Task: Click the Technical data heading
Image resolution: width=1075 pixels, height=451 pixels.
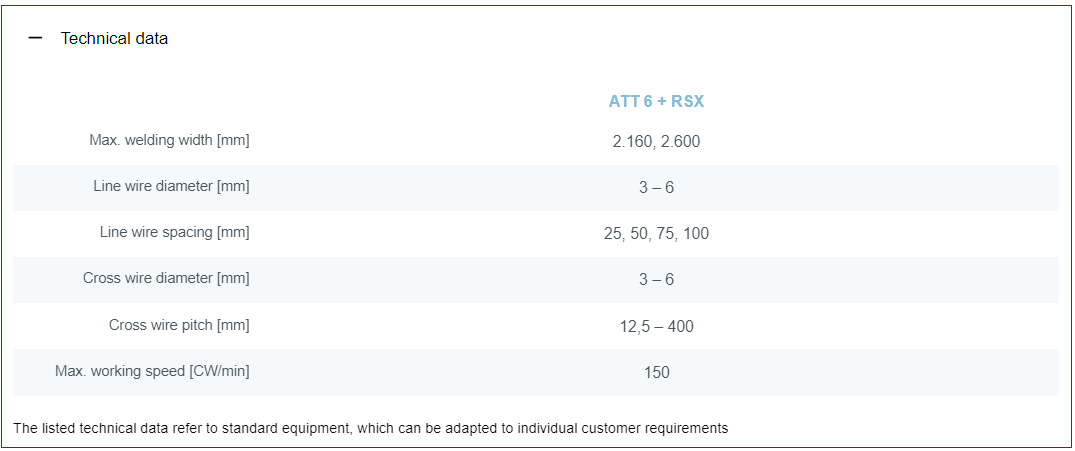Action: pos(114,38)
